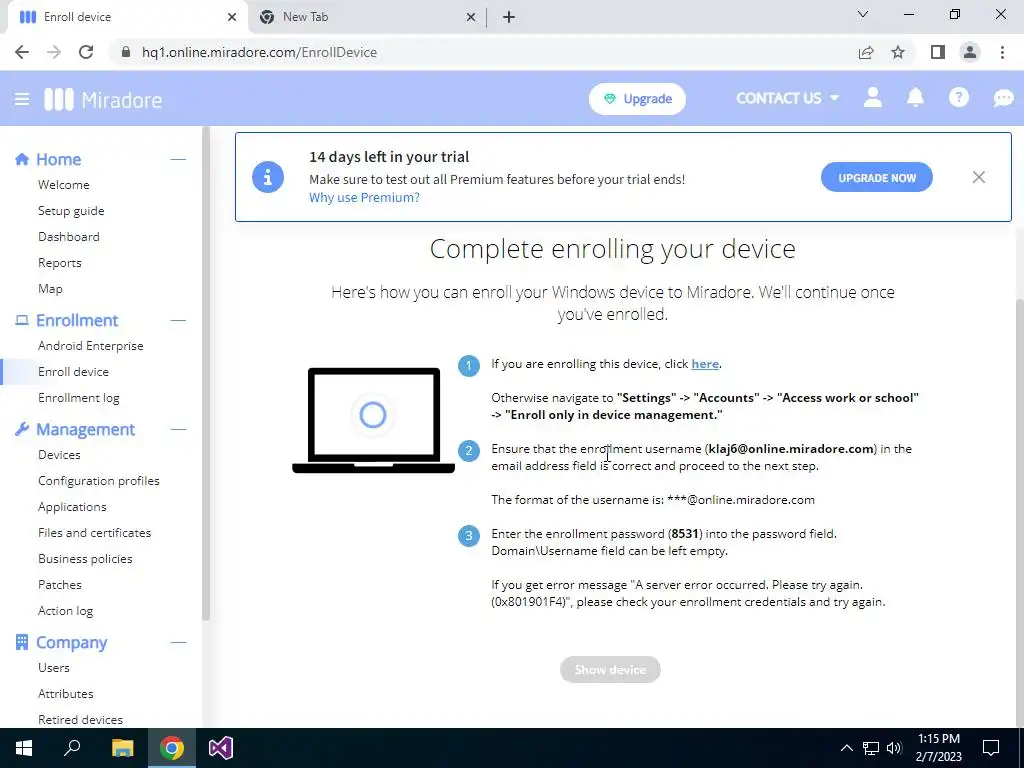Toggle the browser side panel
This screenshot has width=1024, height=768.
coord(938,52)
